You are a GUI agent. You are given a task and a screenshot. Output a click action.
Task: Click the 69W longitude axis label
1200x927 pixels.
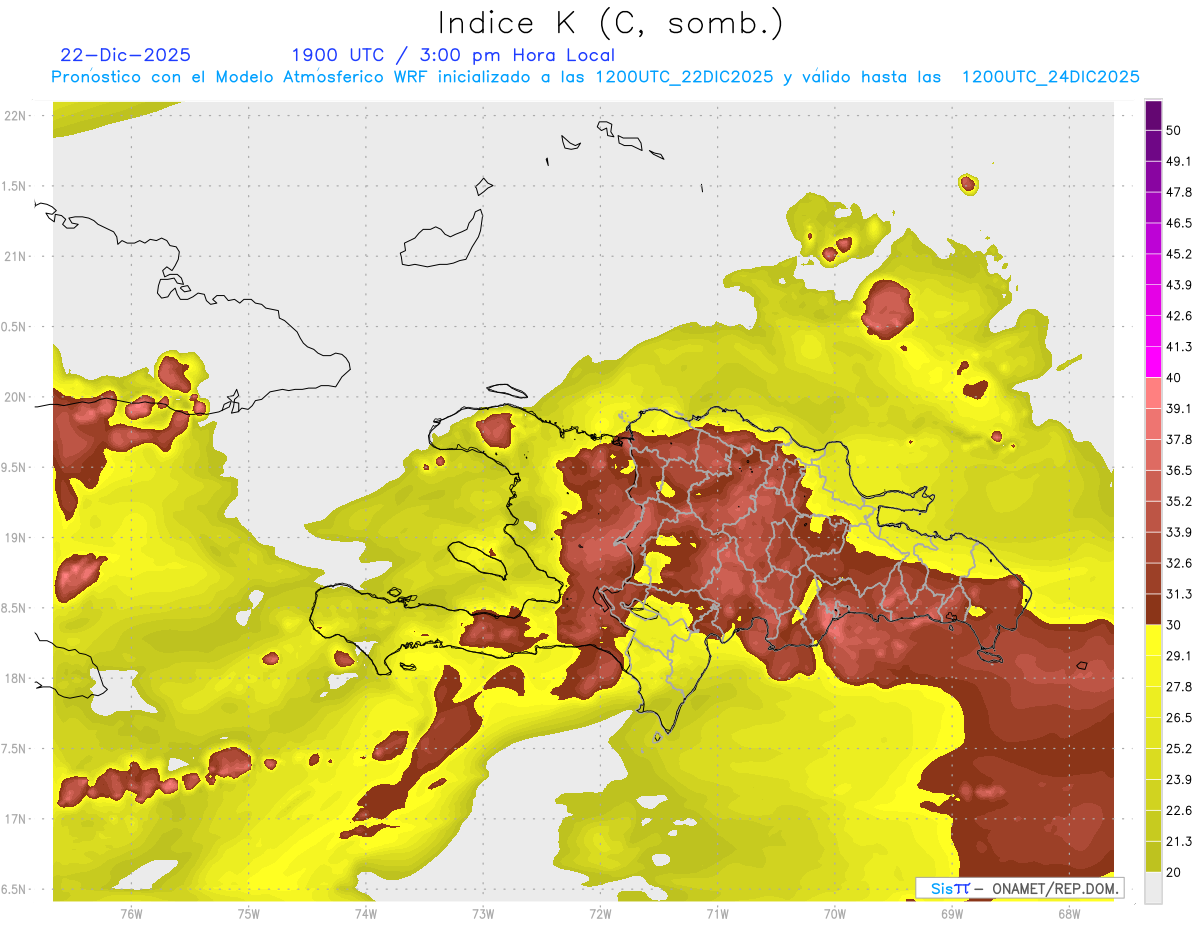(x=952, y=913)
